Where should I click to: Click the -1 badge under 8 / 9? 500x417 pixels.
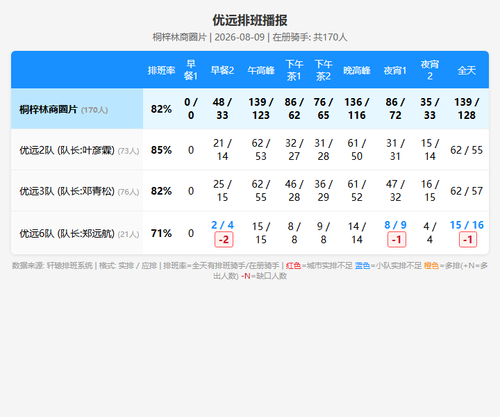tap(396, 240)
